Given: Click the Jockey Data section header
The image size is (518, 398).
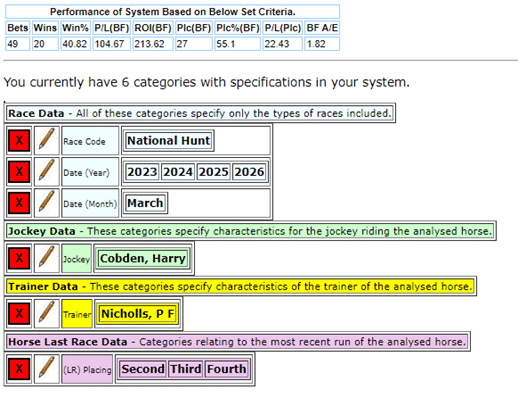Looking at the screenshot, I should click(x=250, y=231).
